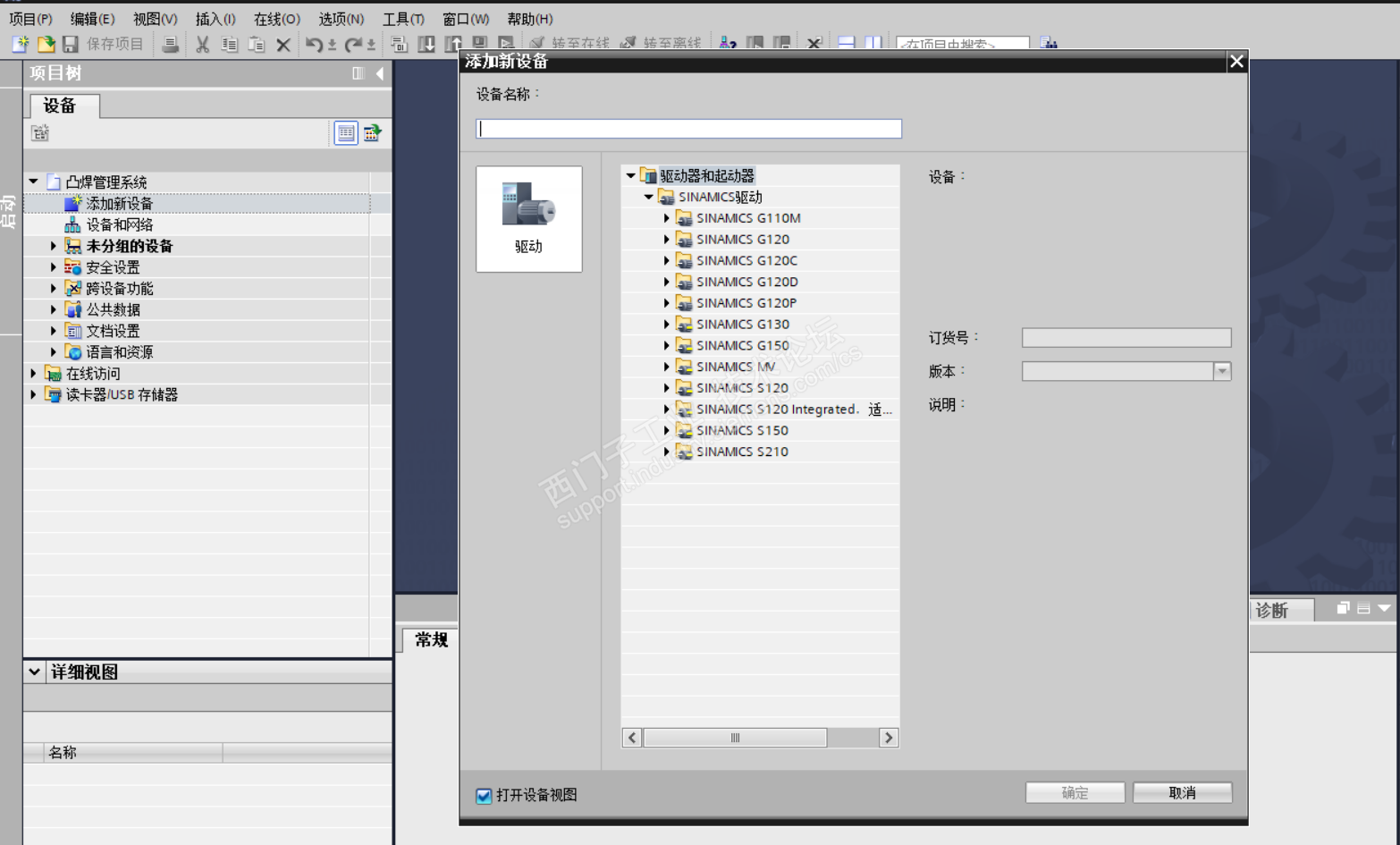Click the horizontal scrollbar thumb in device tree

pos(735,738)
